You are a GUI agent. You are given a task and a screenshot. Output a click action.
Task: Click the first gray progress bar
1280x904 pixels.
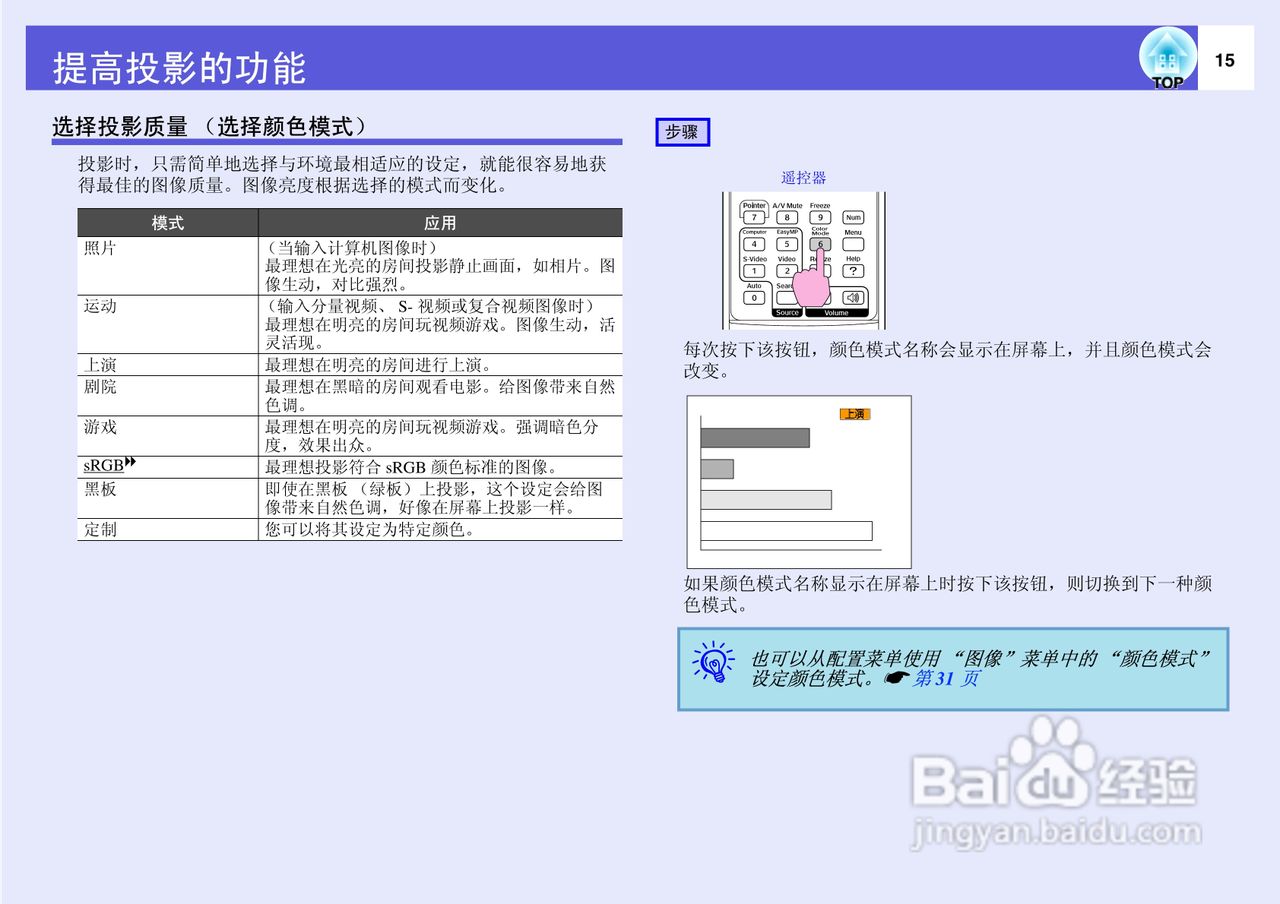[754, 437]
